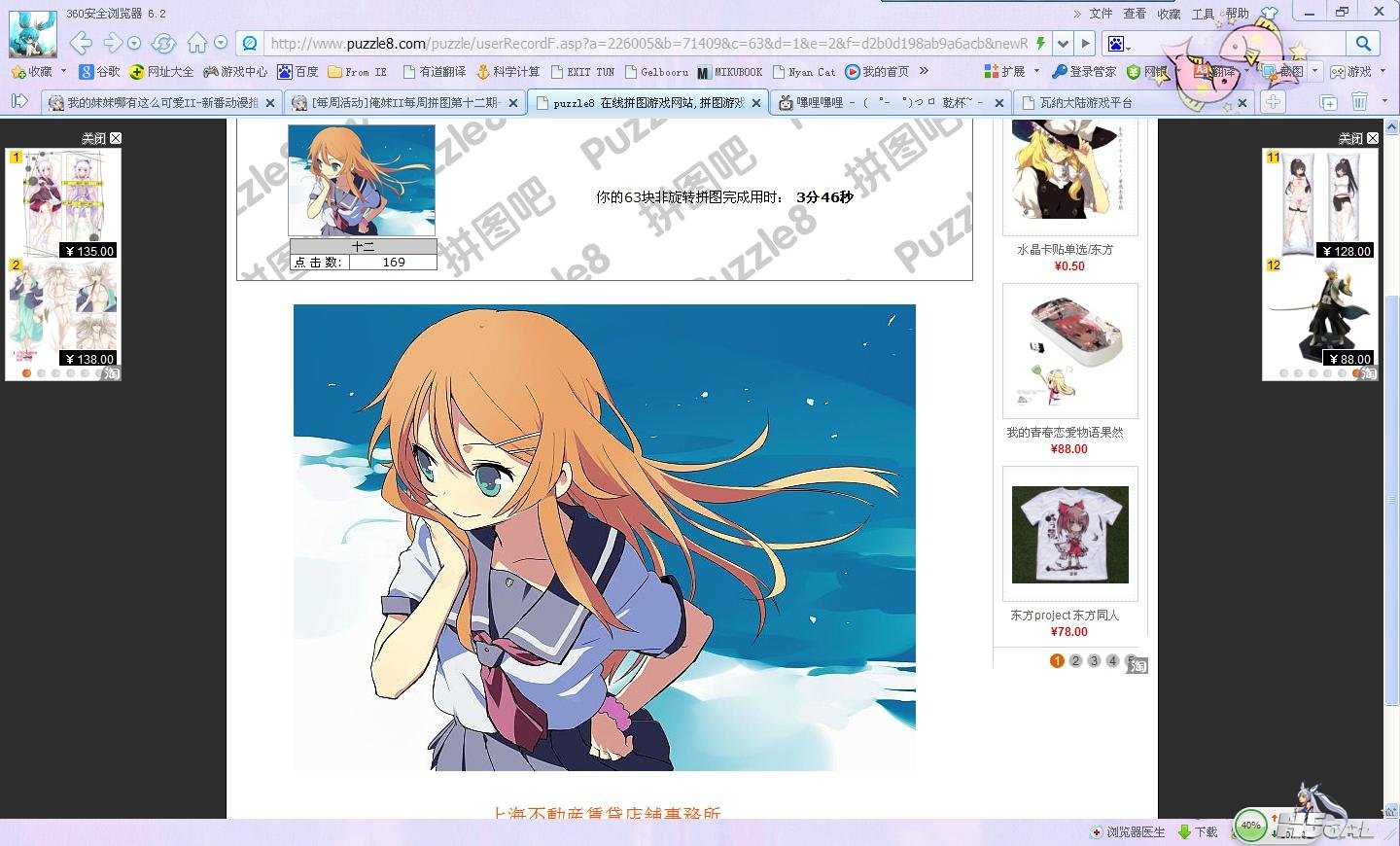Click the green lightning speed-mode icon
Screen dimensions: 1400x846
click(1041, 43)
